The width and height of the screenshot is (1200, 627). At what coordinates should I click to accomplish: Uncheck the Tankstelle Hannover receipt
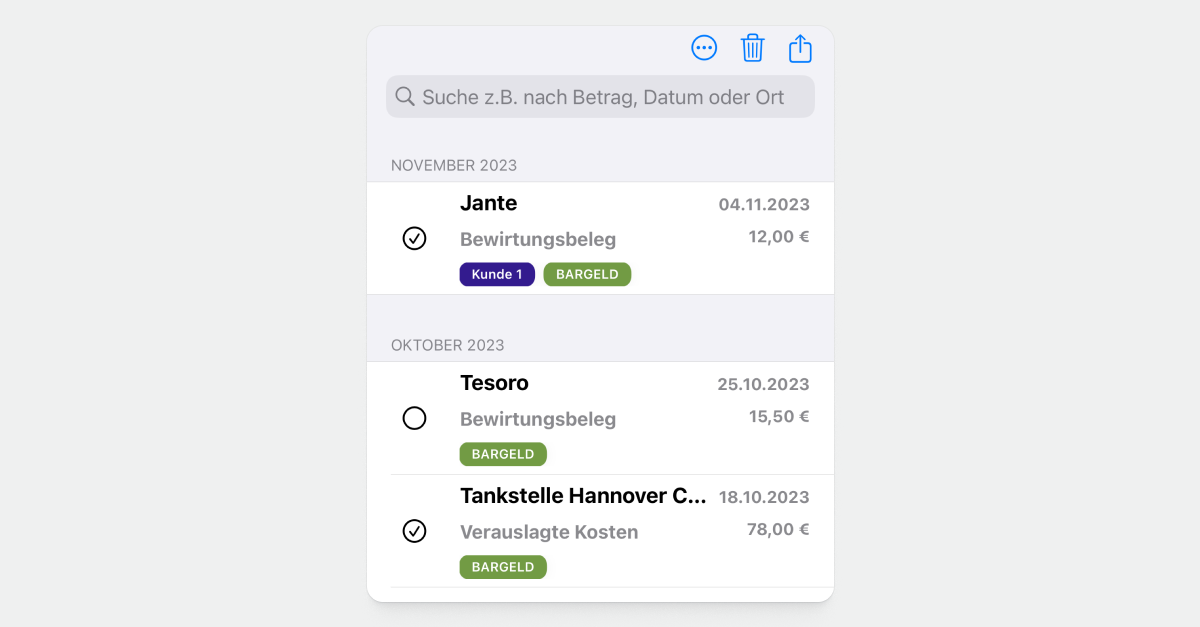(414, 531)
